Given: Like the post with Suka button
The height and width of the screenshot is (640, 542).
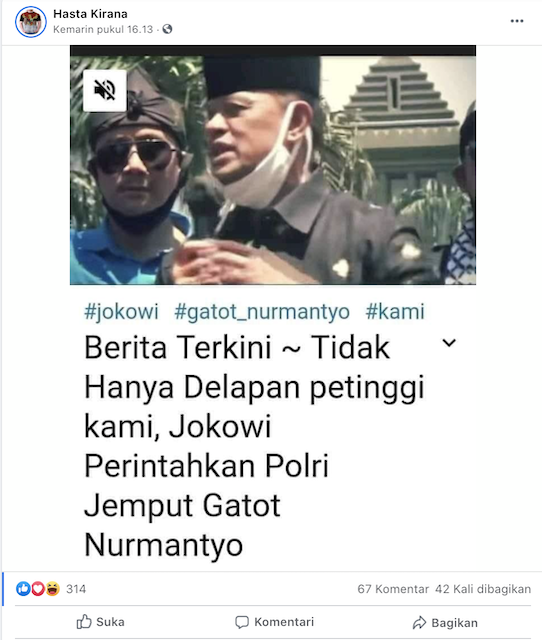Looking at the screenshot, I should (100, 622).
